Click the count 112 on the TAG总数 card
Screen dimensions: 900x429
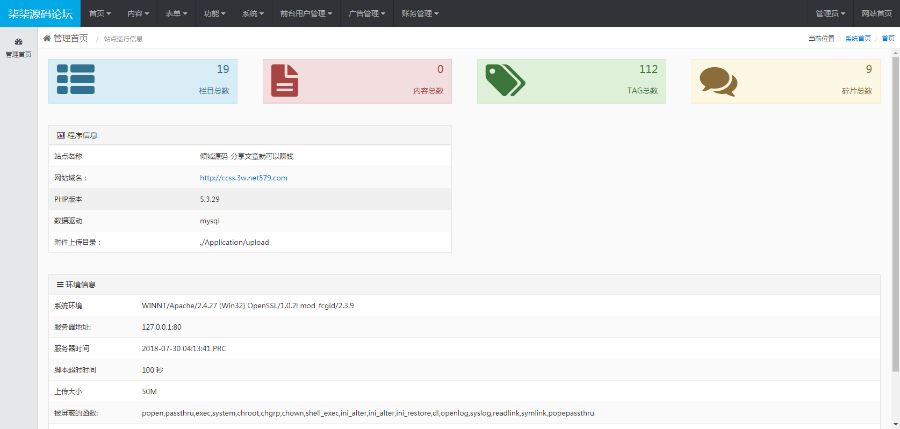649,69
